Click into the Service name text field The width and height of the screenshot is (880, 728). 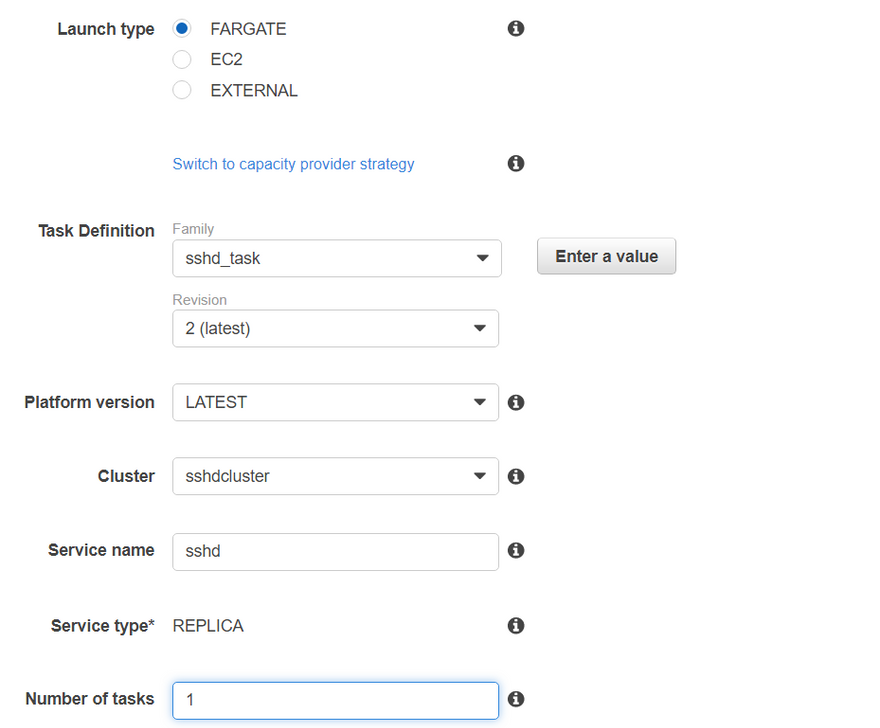pos(335,551)
